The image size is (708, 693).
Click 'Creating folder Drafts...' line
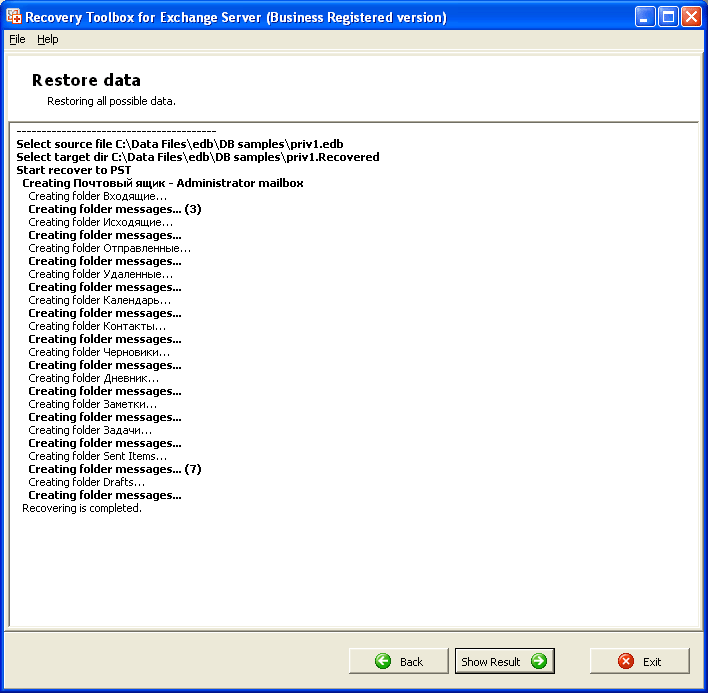click(87, 482)
